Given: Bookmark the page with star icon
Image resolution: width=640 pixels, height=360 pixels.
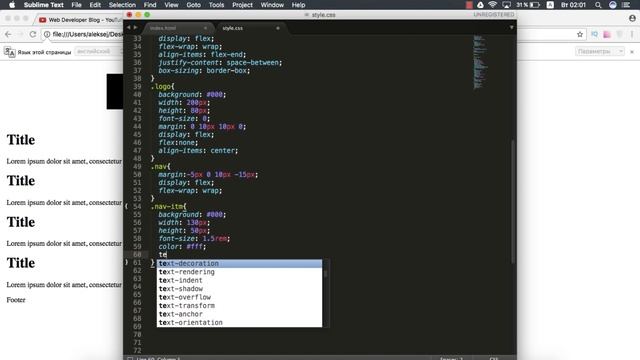Looking at the screenshot, I should 580,35.
